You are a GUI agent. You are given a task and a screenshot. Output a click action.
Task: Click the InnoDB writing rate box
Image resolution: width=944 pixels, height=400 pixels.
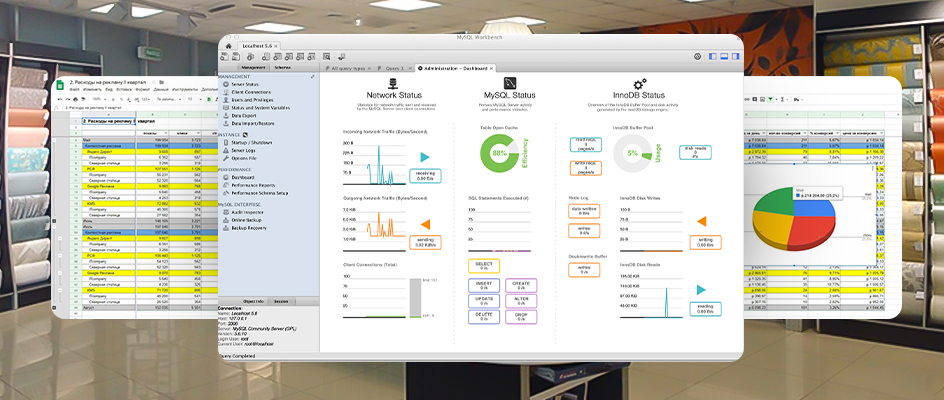[706, 242]
